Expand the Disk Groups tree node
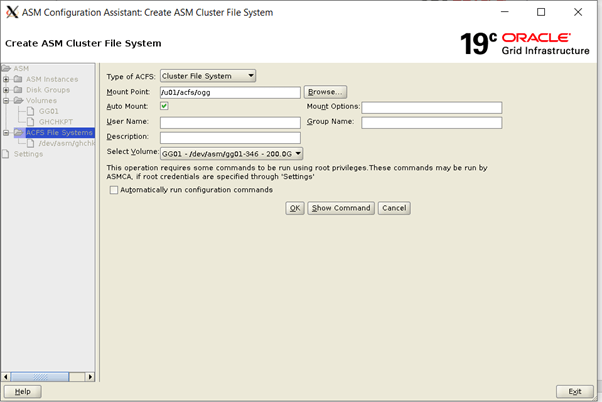 coord(6,90)
